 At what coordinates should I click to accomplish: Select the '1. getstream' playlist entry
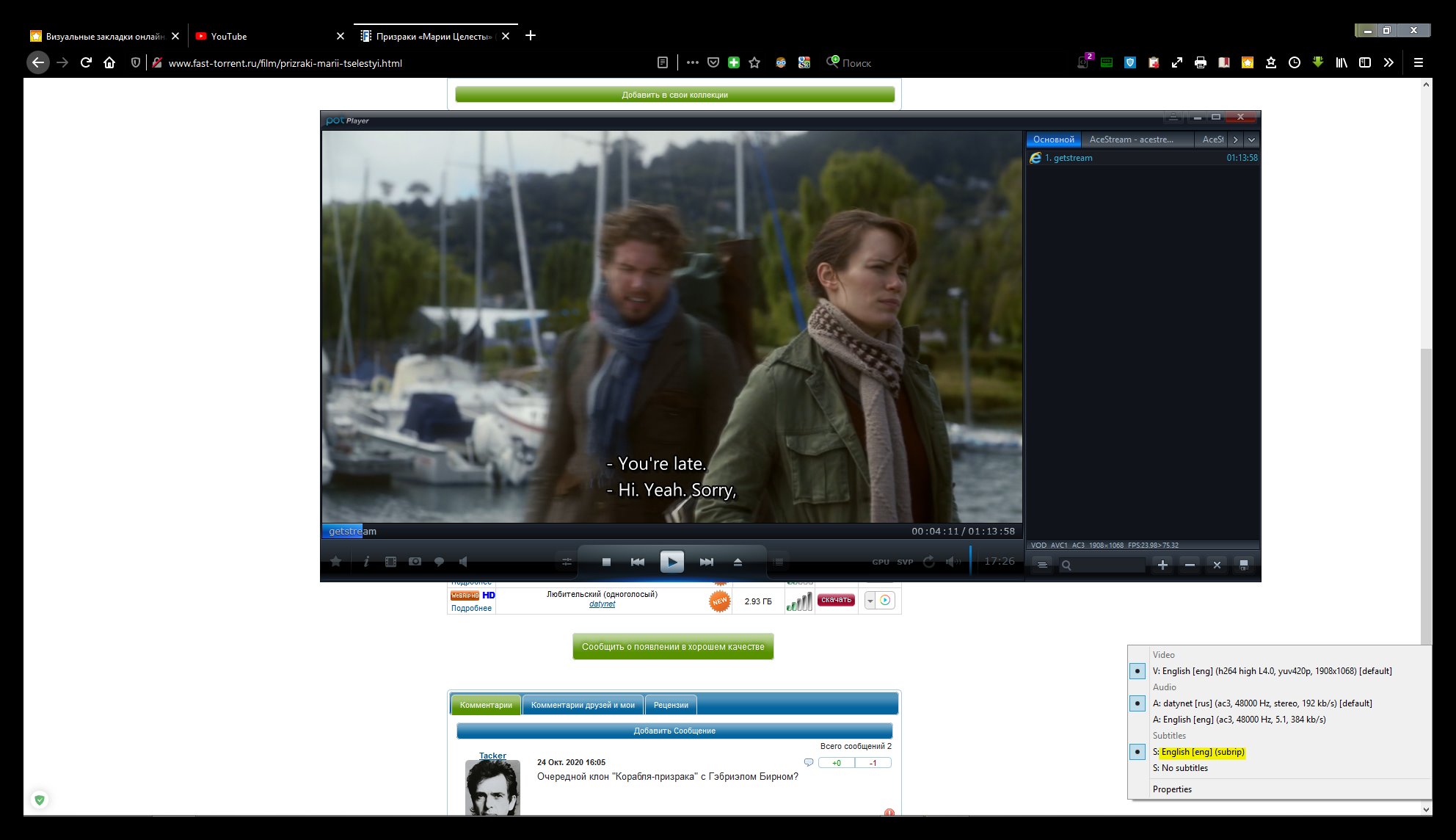(1143, 158)
